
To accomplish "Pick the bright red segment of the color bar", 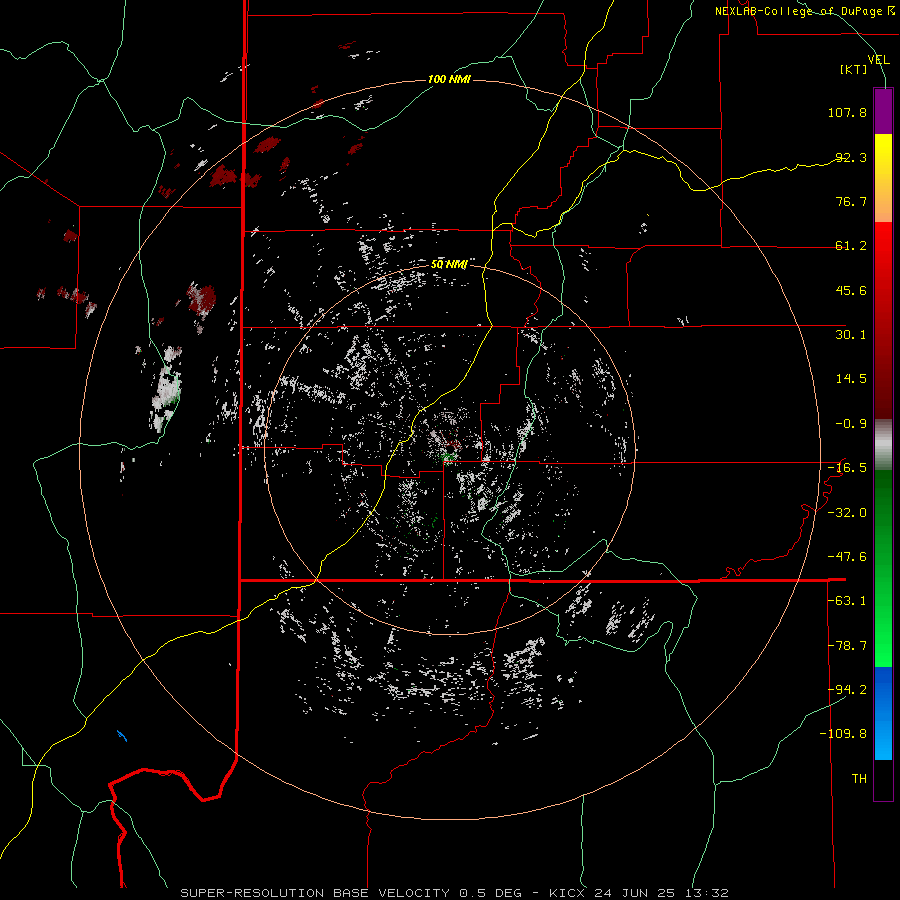I will coord(883,253).
